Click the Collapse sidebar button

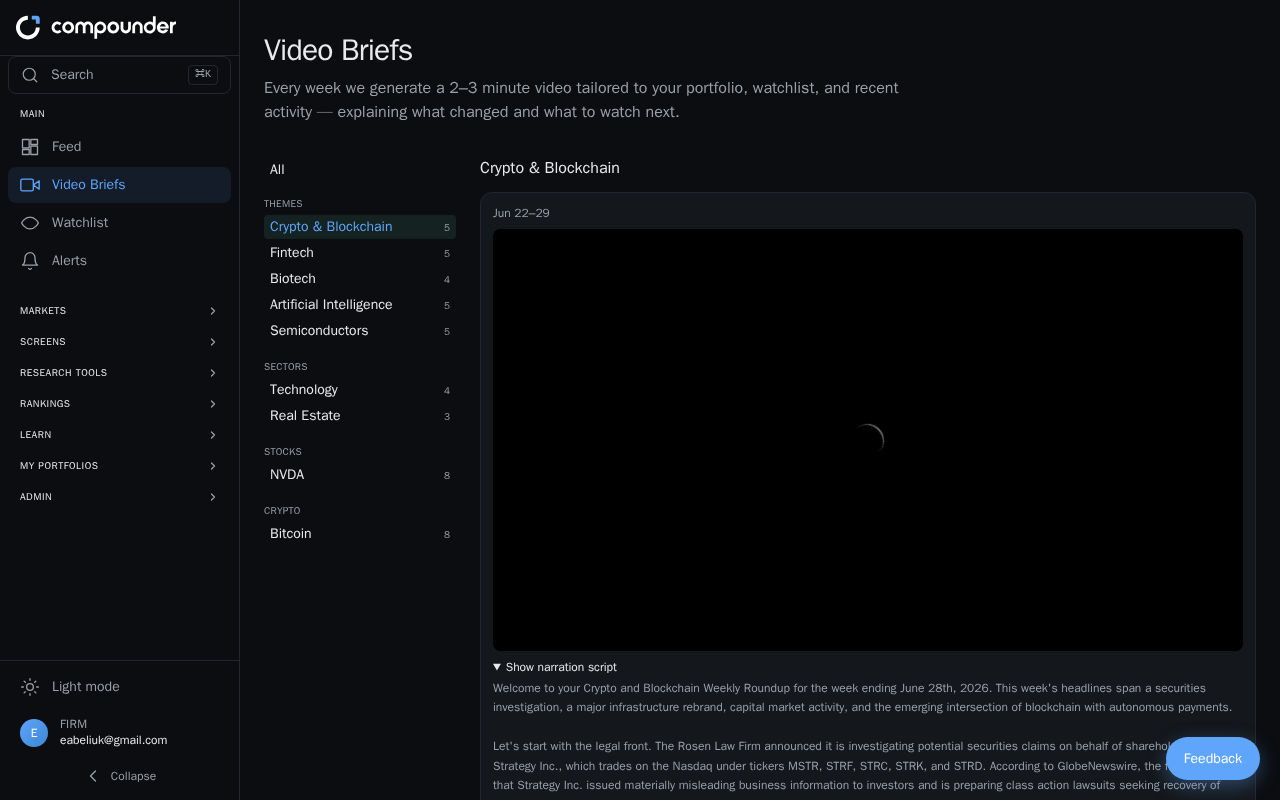119,776
